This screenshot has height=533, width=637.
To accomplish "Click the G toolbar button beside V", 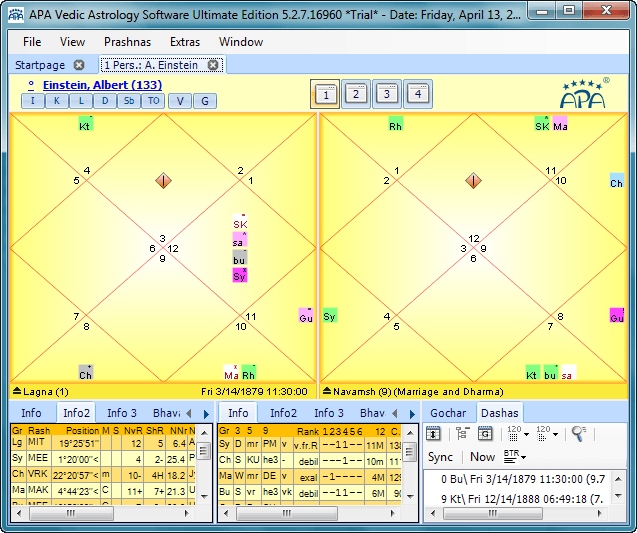I will click(x=205, y=101).
